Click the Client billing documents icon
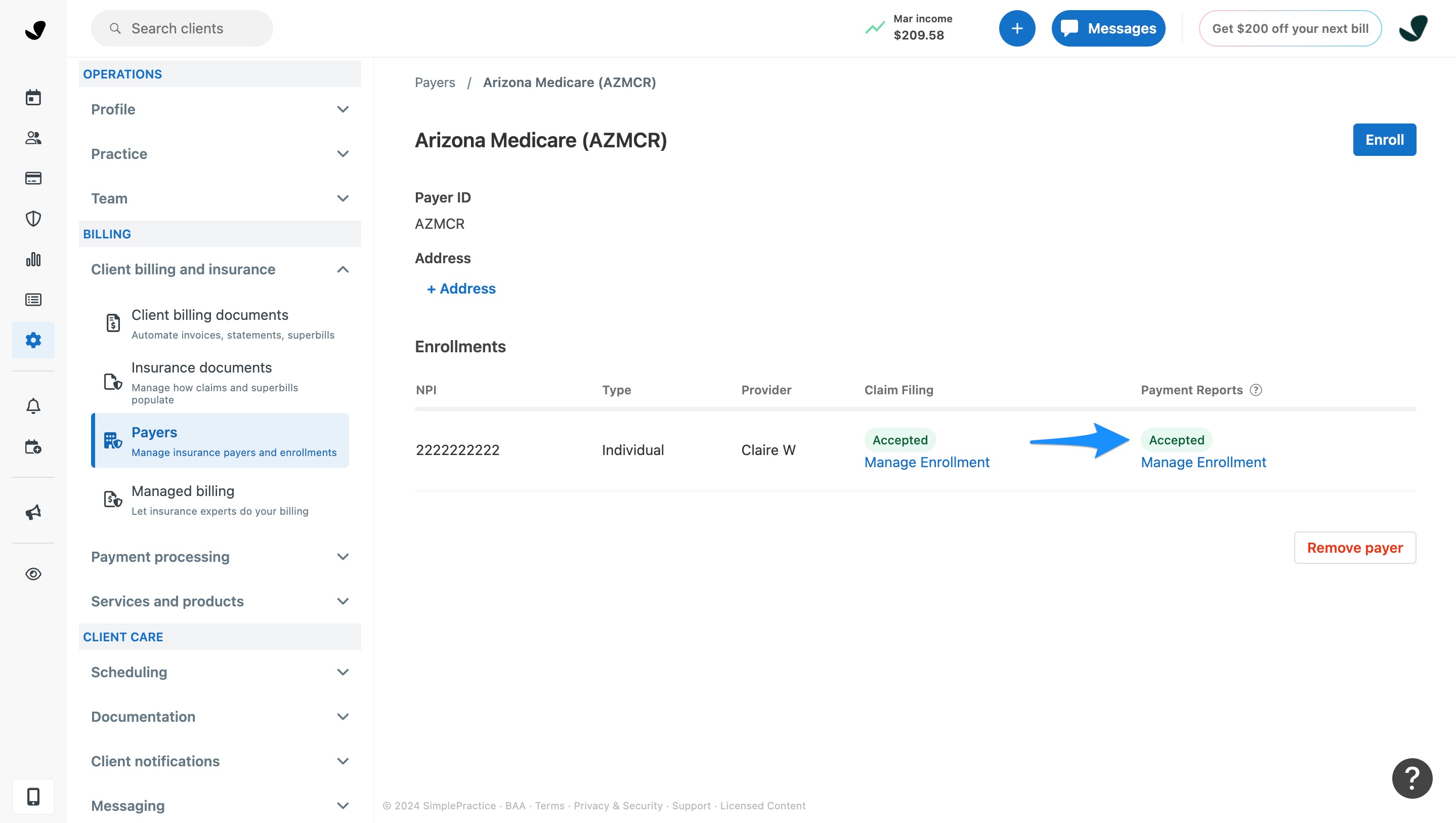 [x=112, y=323]
